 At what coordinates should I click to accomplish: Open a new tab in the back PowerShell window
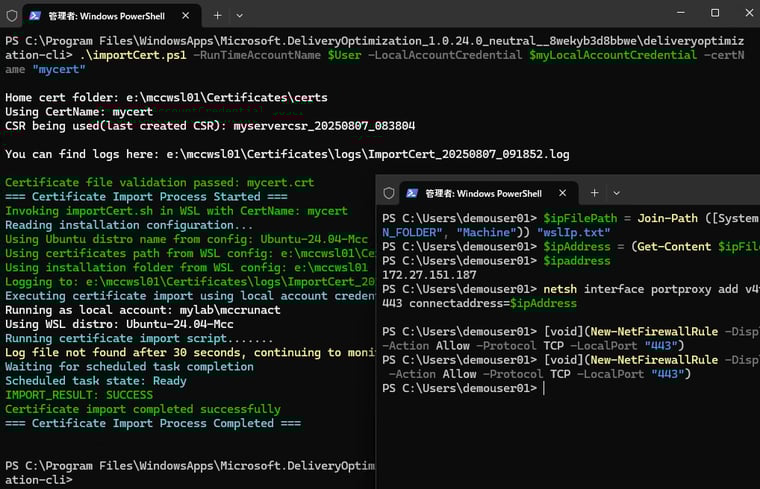218,16
